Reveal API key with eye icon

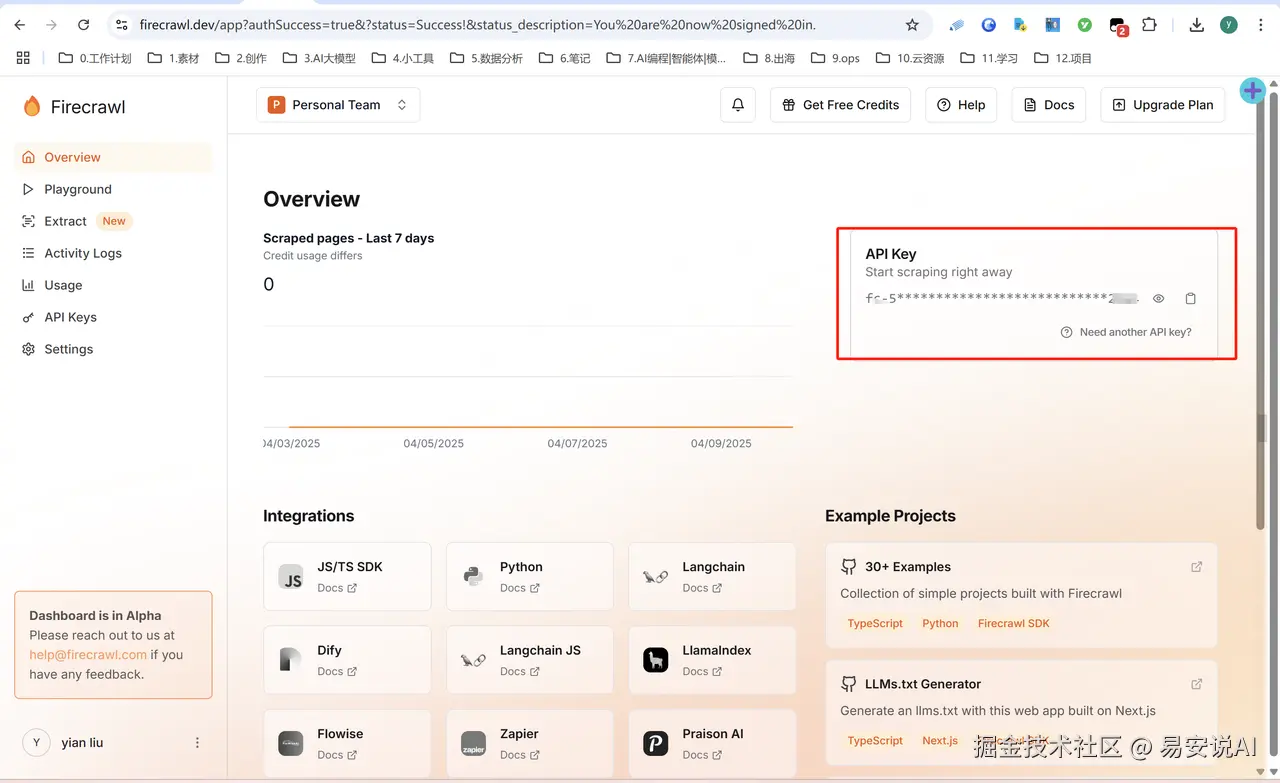tap(1159, 299)
